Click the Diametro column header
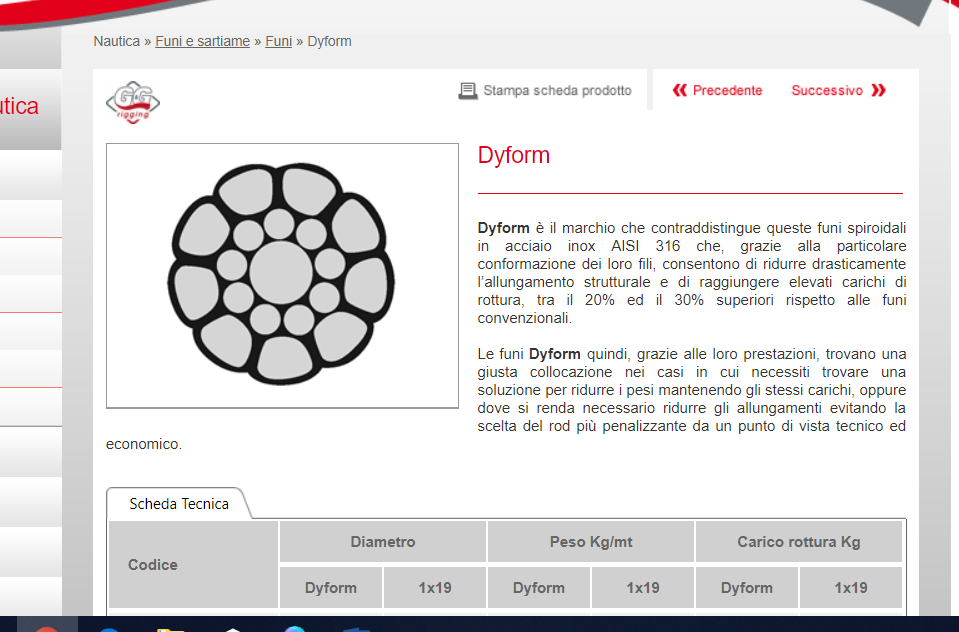Viewport: 959px width, 632px height. (383, 541)
